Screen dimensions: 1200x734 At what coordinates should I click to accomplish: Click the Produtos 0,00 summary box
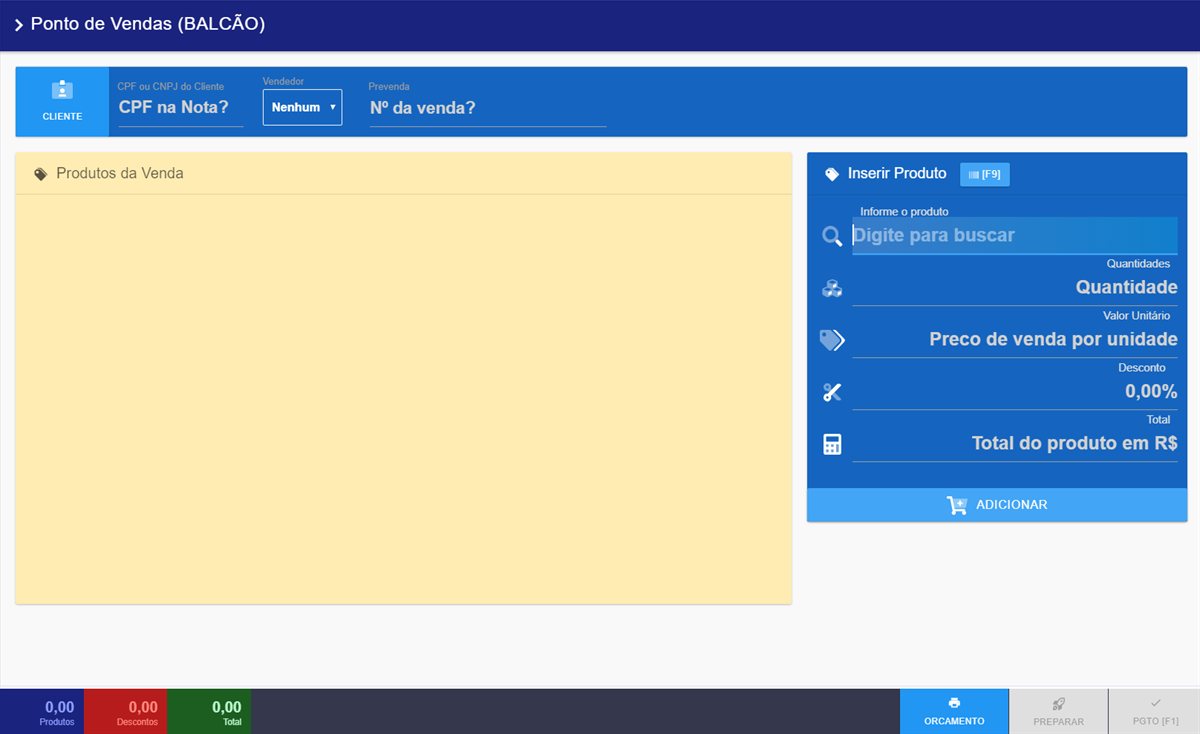pos(42,712)
